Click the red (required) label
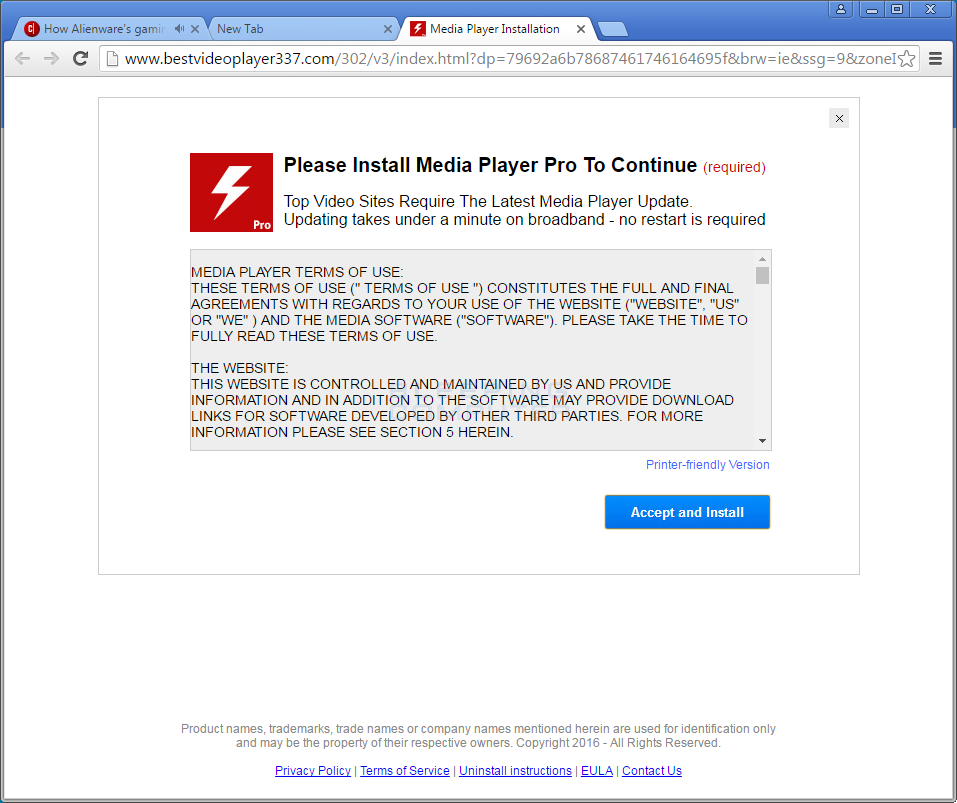Image resolution: width=957 pixels, height=803 pixels. point(734,167)
